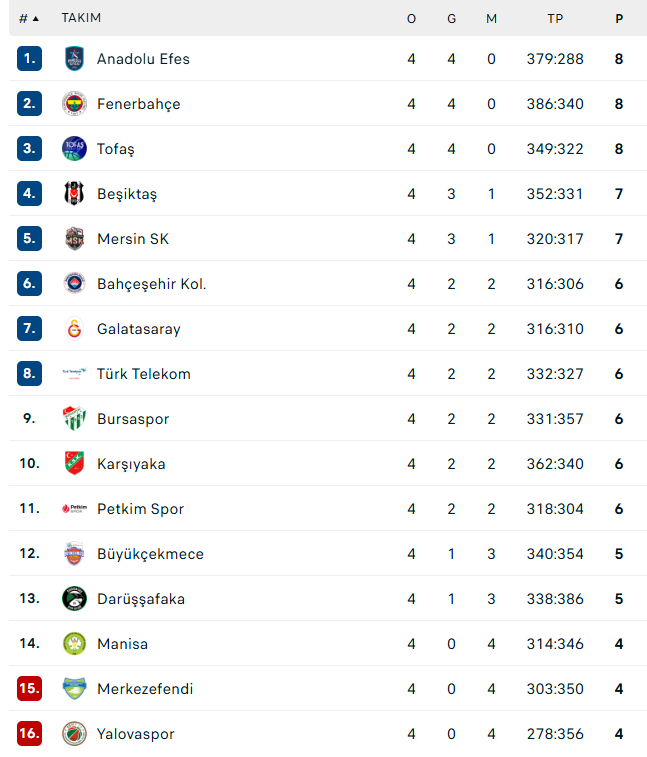Select the TAKIM column header
647x757 pixels.
click(x=81, y=18)
